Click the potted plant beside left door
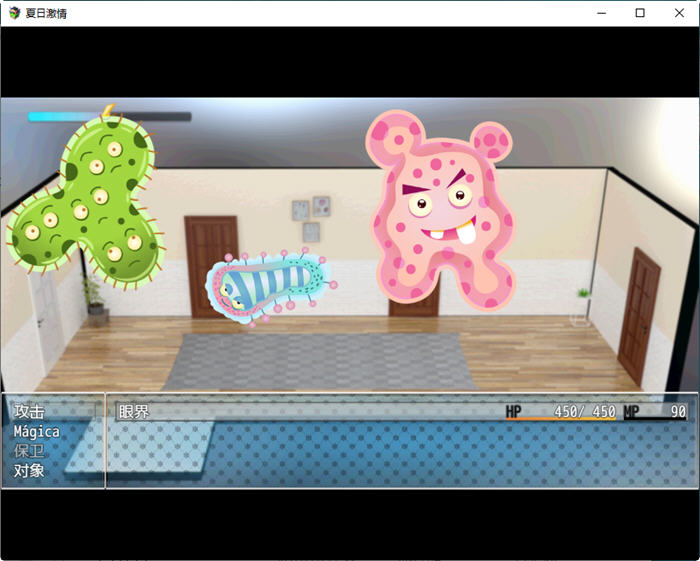Screen dimensions: 700x561 click(94, 299)
